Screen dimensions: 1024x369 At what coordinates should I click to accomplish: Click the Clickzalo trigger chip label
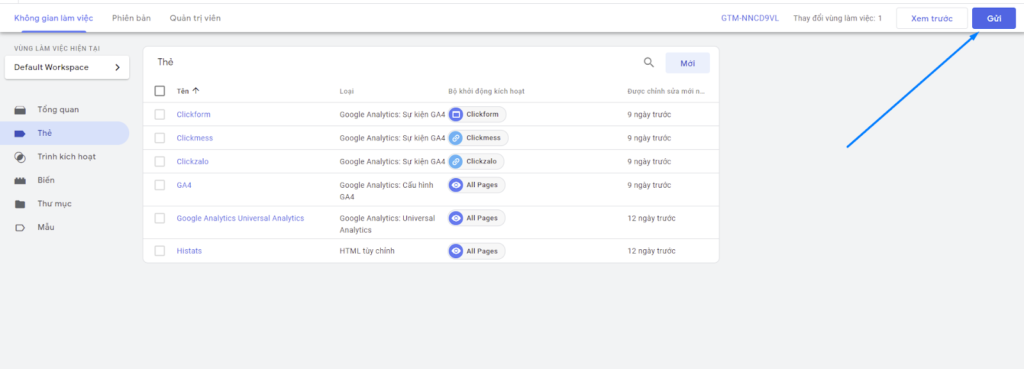coord(482,161)
